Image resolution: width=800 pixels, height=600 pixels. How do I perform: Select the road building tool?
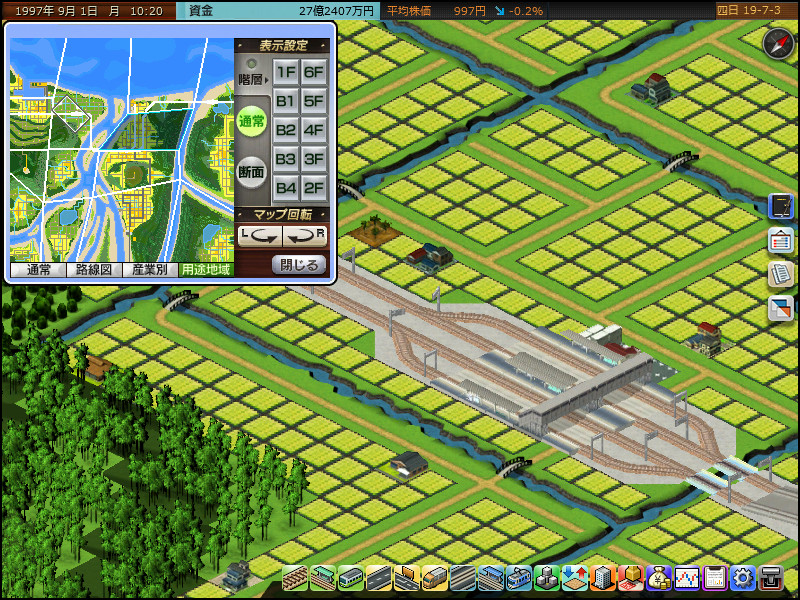(379, 578)
